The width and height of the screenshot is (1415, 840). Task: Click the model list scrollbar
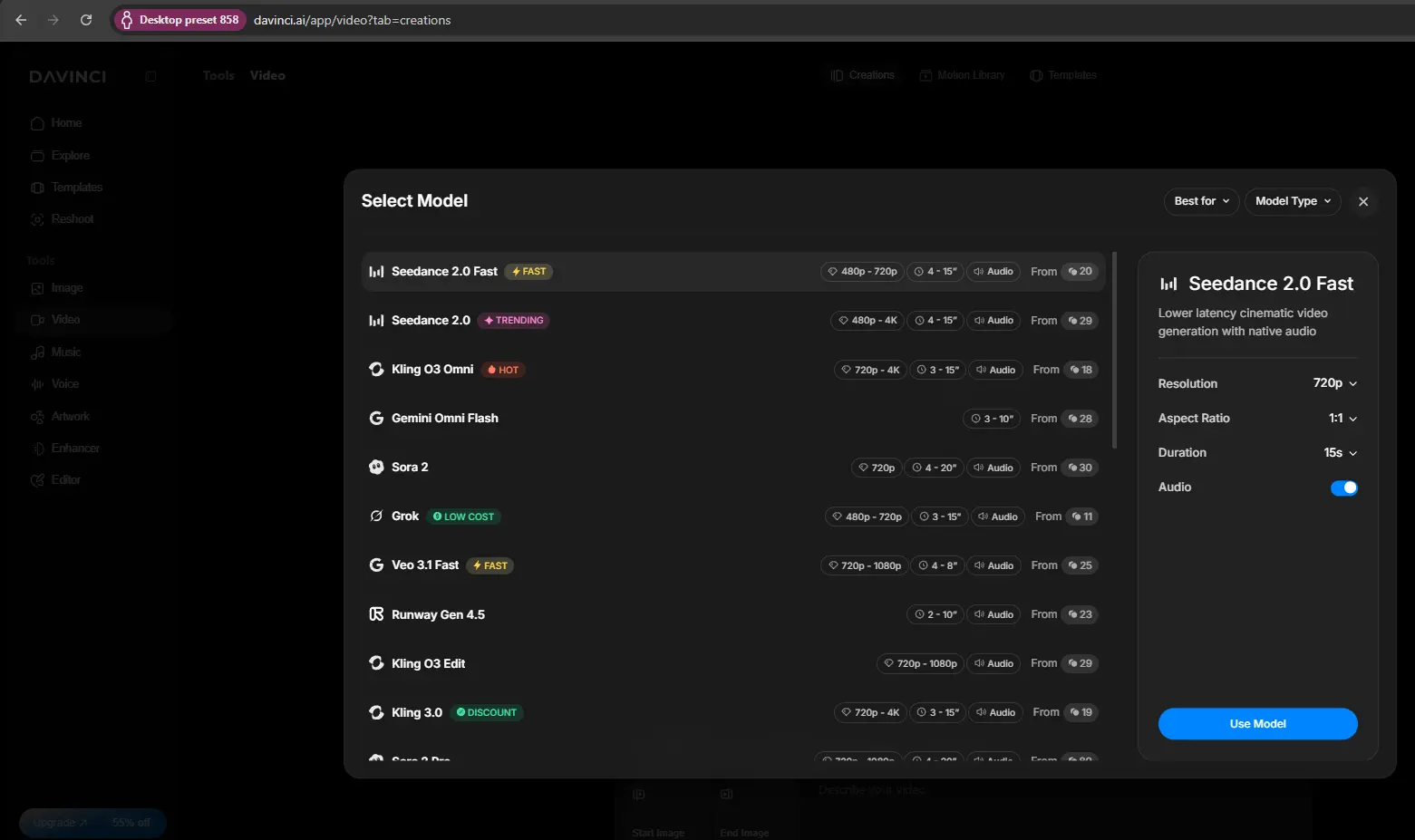click(1114, 350)
